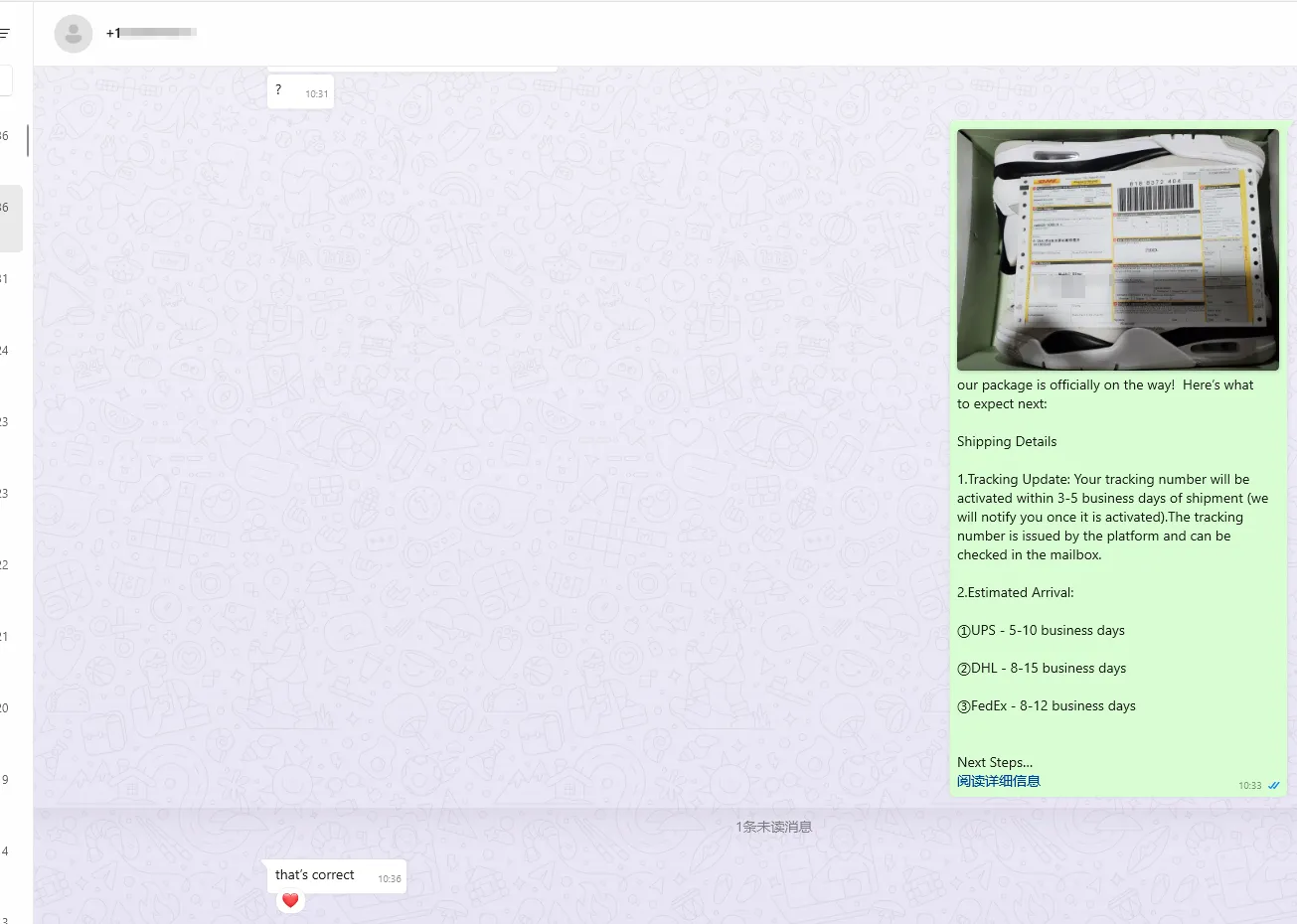
Task: Click the double-check read receipt icon
Action: click(x=1274, y=785)
